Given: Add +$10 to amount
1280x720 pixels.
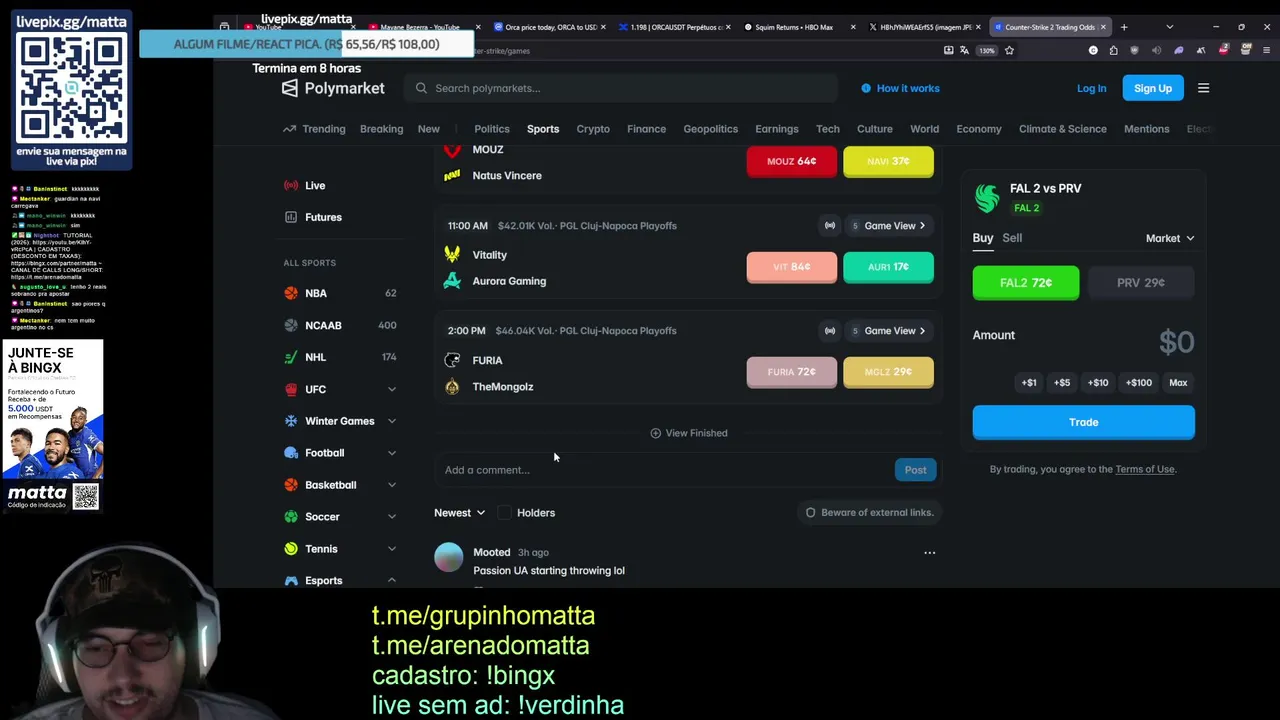Looking at the screenshot, I should [1098, 382].
